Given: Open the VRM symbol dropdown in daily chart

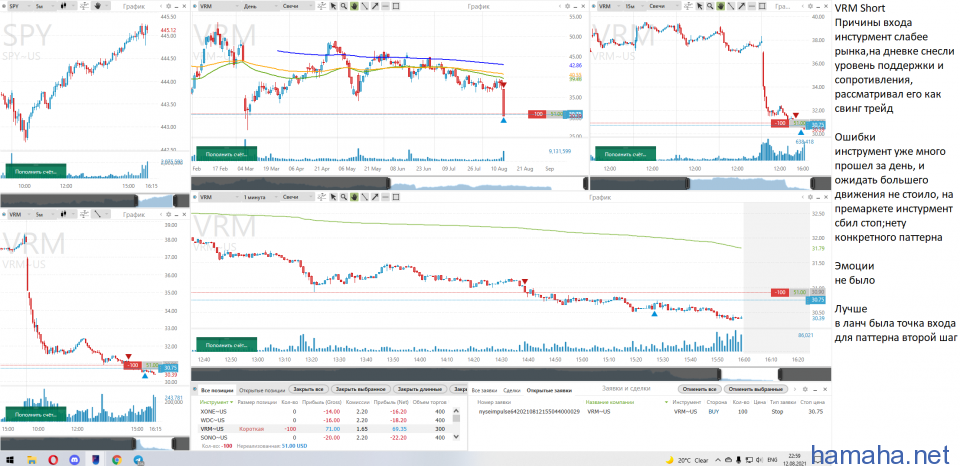Looking at the screenshot, I should pos(219,6).
